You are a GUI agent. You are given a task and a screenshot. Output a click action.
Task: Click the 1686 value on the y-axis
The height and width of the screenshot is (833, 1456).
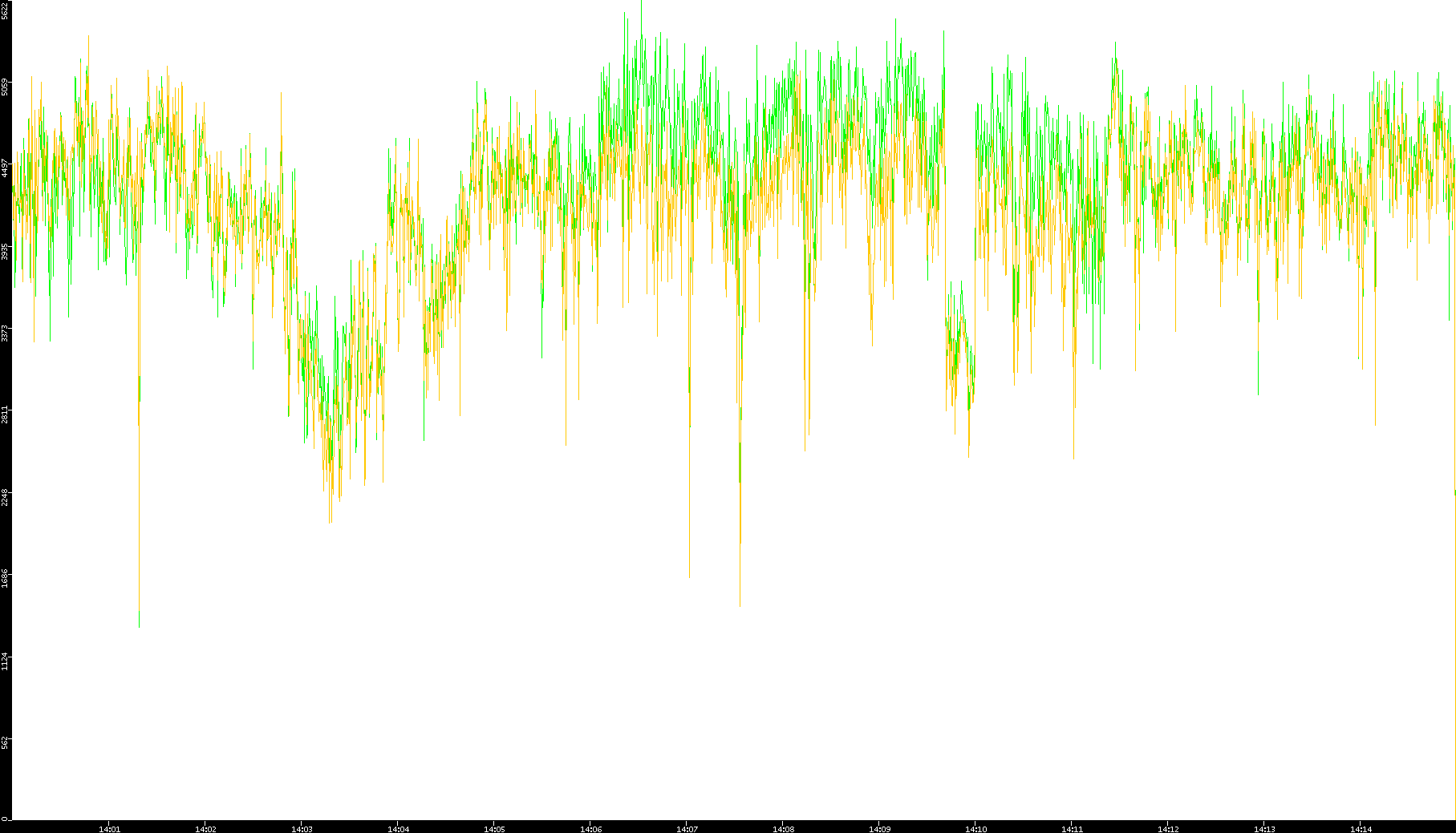(x=6, y=578)
